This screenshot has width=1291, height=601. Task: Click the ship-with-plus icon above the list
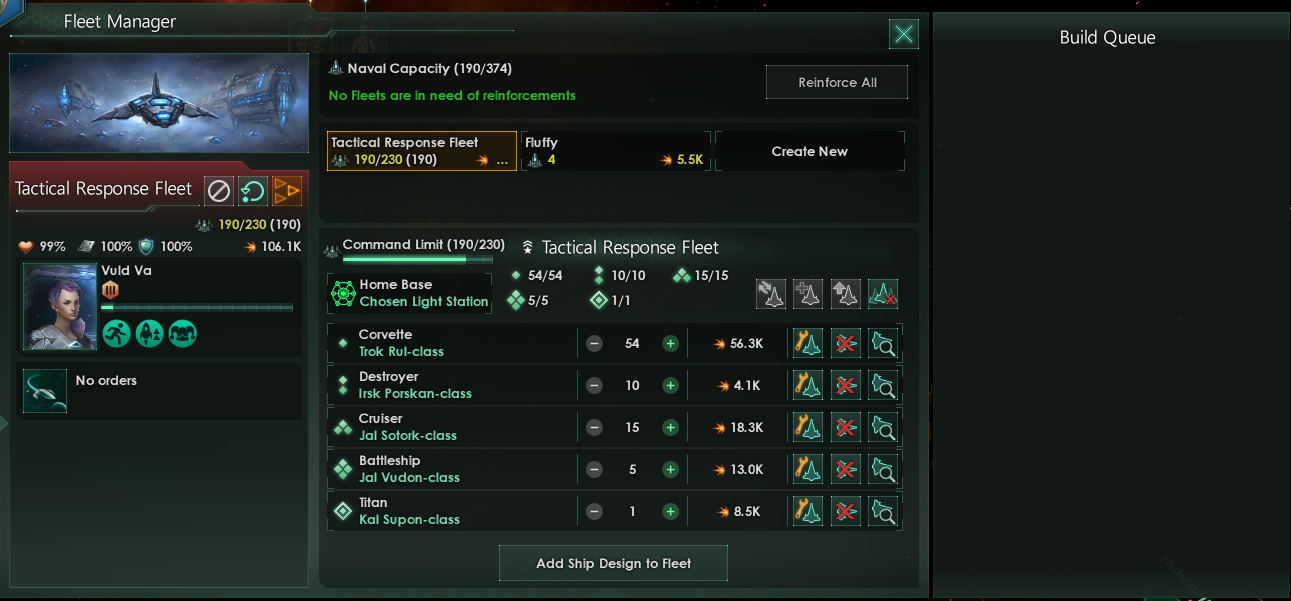click(x=808, y=294)
